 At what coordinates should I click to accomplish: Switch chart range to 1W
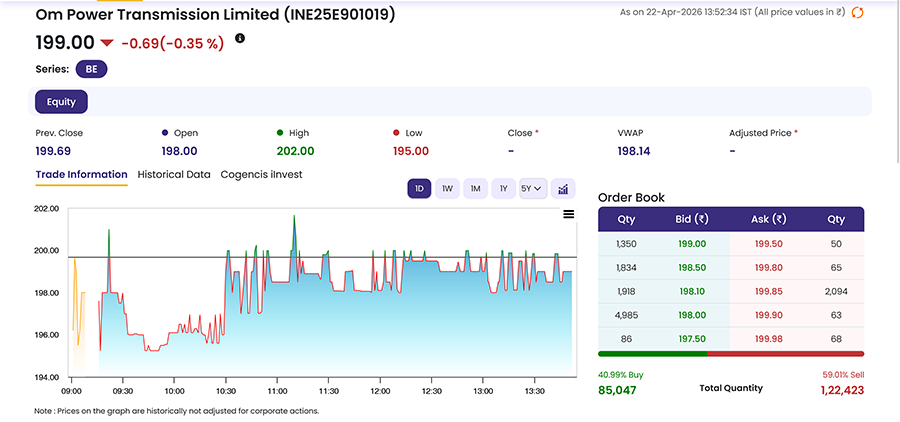click(447, 188)
